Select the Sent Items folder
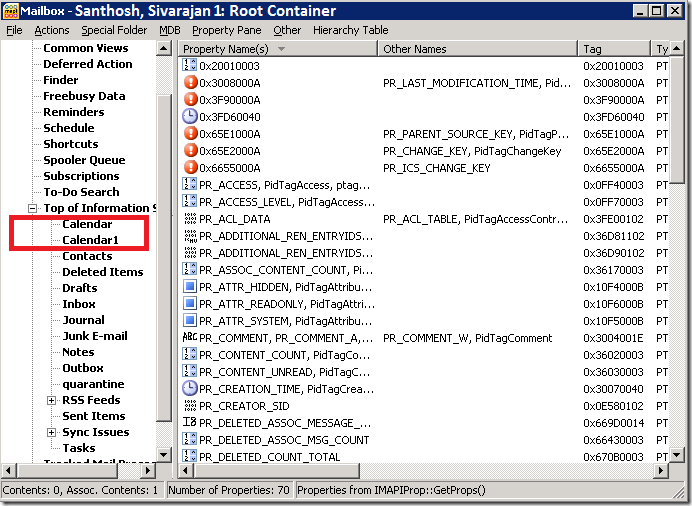This screenshot has width=692, height=506. pos(94,416)
